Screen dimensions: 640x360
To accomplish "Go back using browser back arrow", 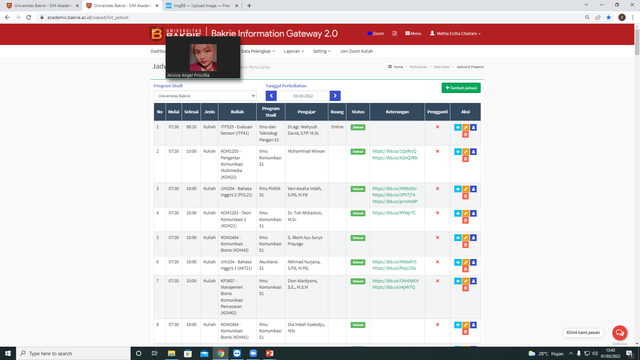I will (x=7, y=18).
